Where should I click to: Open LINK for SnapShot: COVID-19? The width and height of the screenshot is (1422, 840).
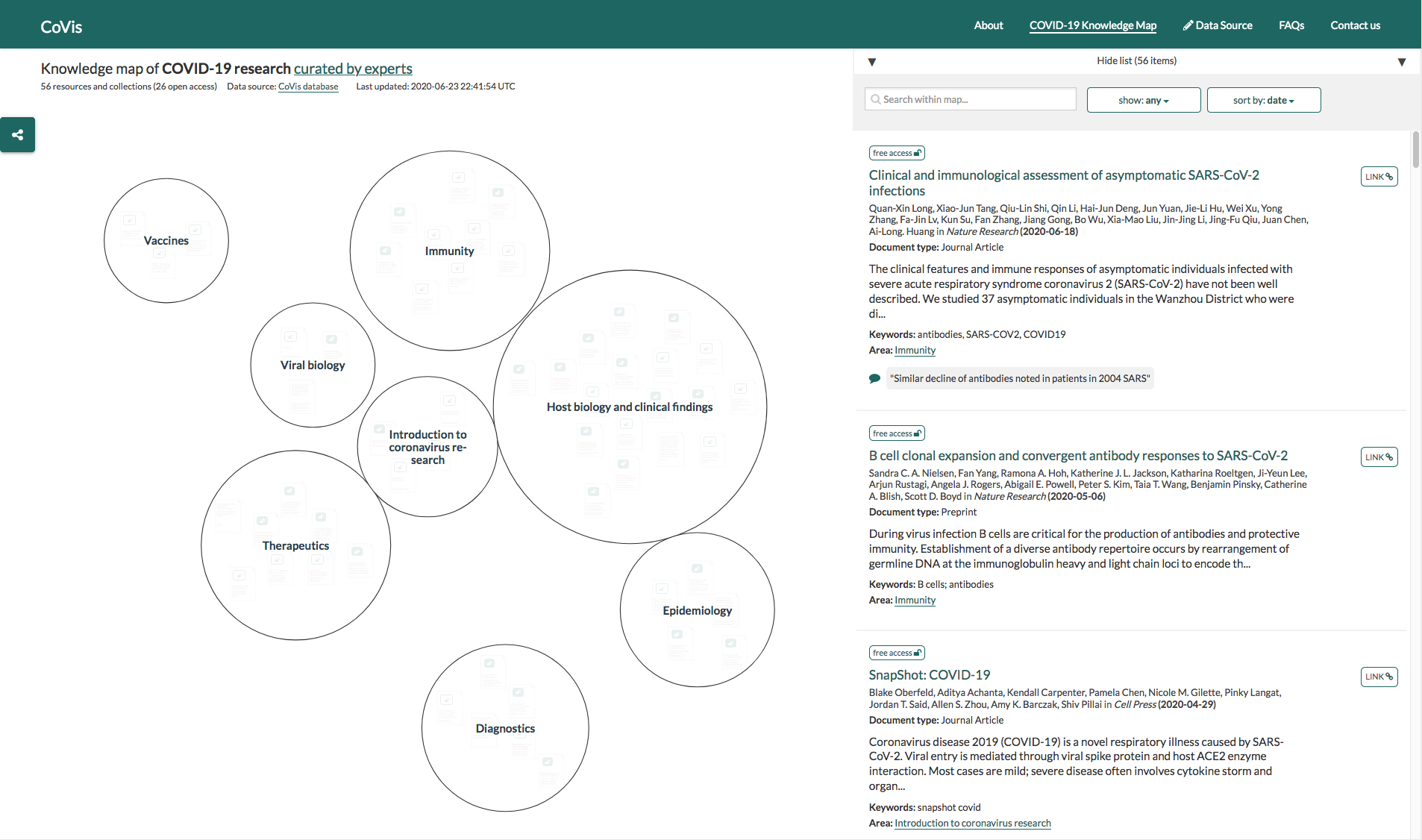click(x=1378, y=677)
